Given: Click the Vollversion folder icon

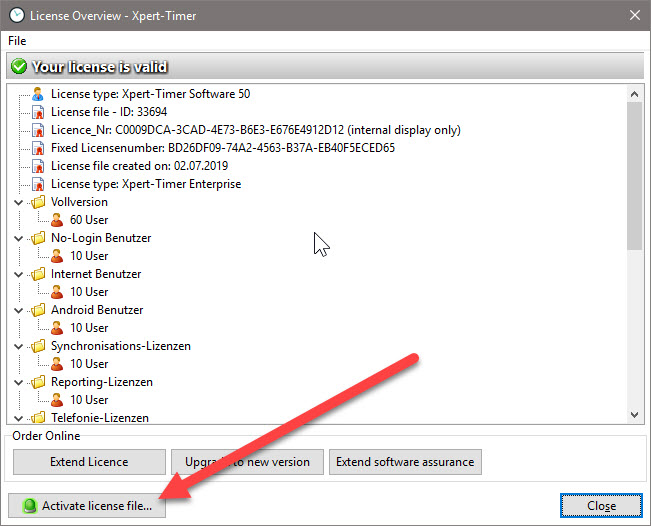Looking at the screenshot, I should 38,202.
